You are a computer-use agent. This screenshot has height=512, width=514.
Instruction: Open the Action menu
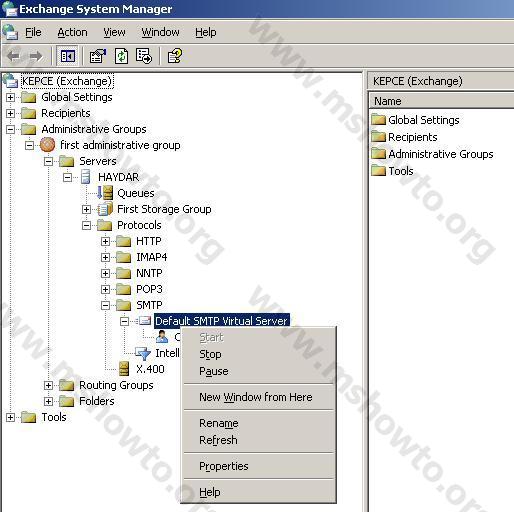click(x=72, y=32)
